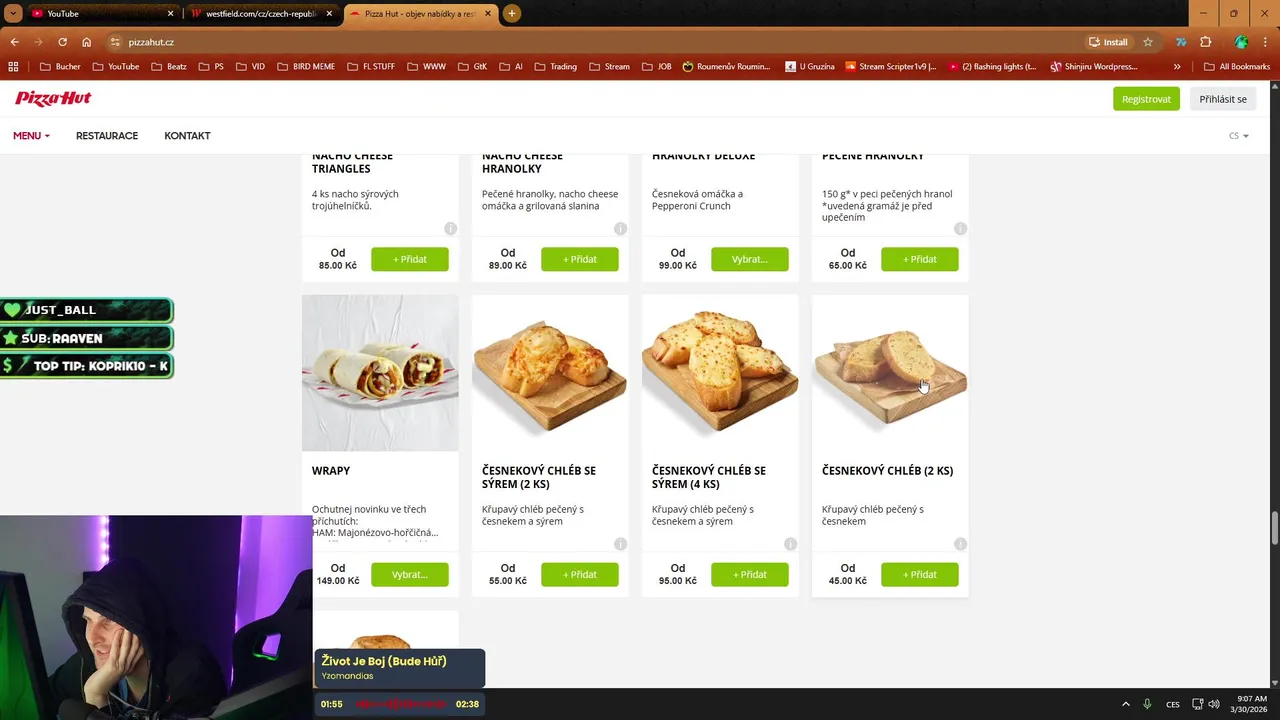Expand the hidden bookmarks overflow chevron

[x=1177, y=67]
